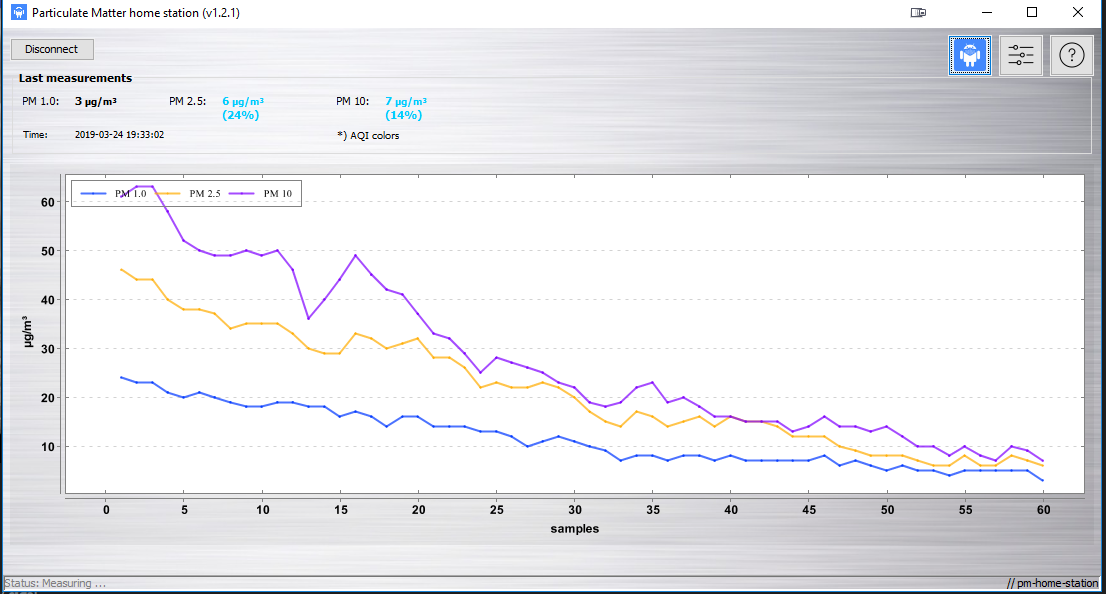Click the app icon in the title bar

(x=17, y=13)
